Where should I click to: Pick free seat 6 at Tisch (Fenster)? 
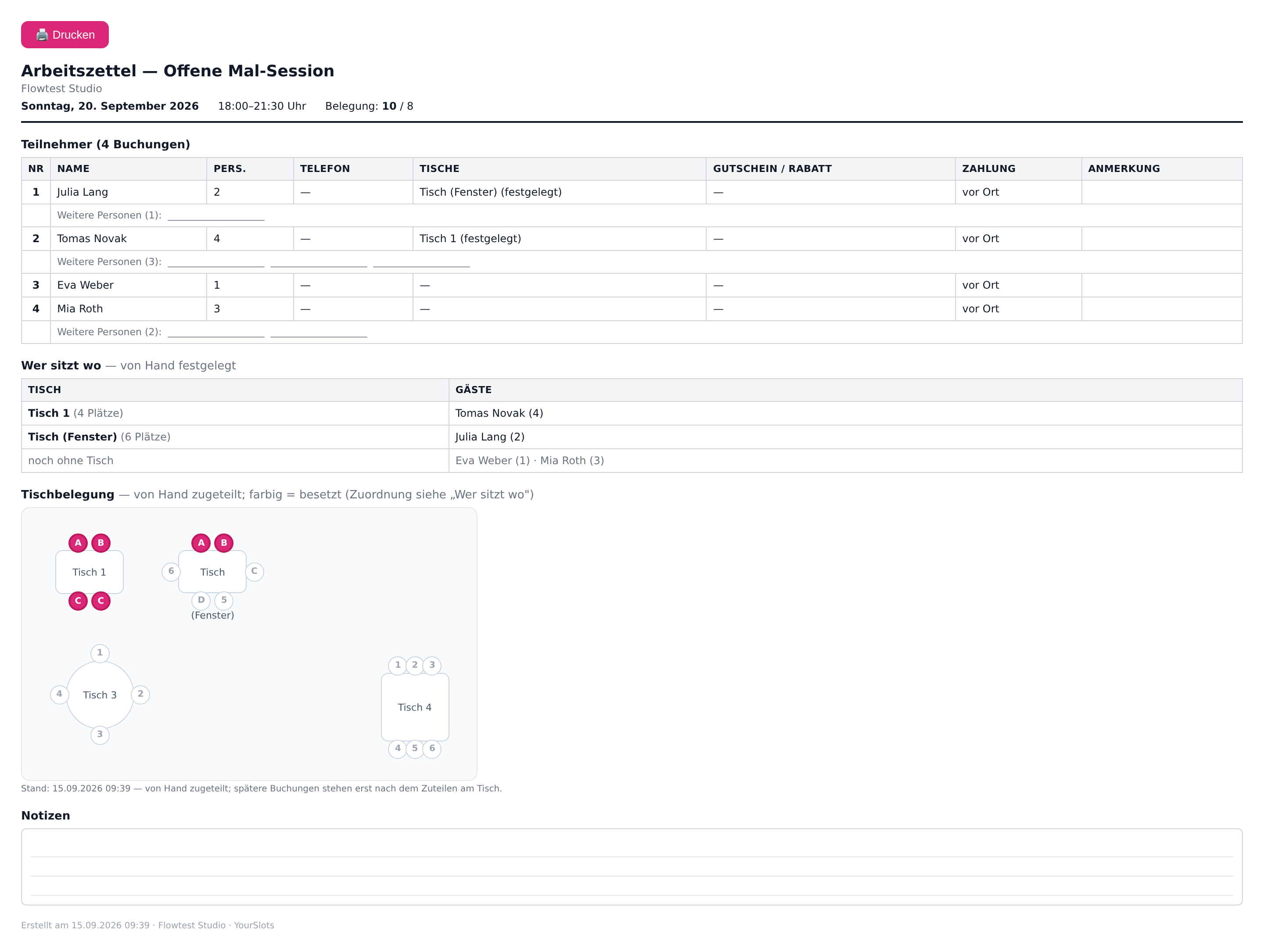171,571
